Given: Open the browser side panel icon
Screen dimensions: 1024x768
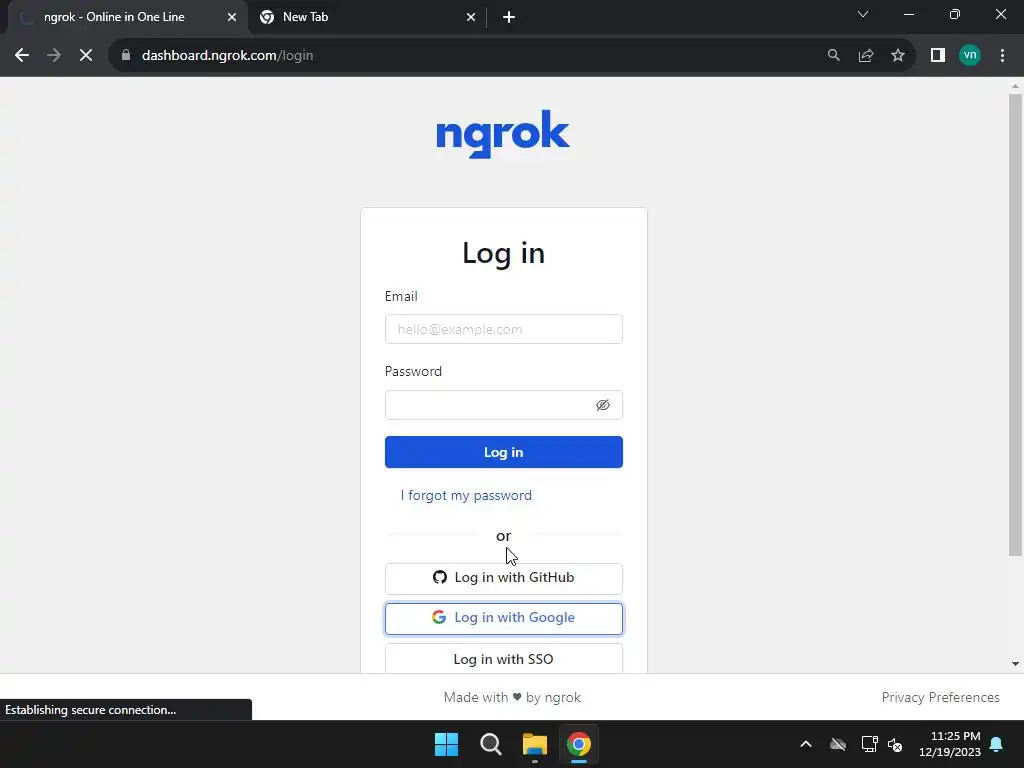Looking at the screenshot, I should 938,56.
